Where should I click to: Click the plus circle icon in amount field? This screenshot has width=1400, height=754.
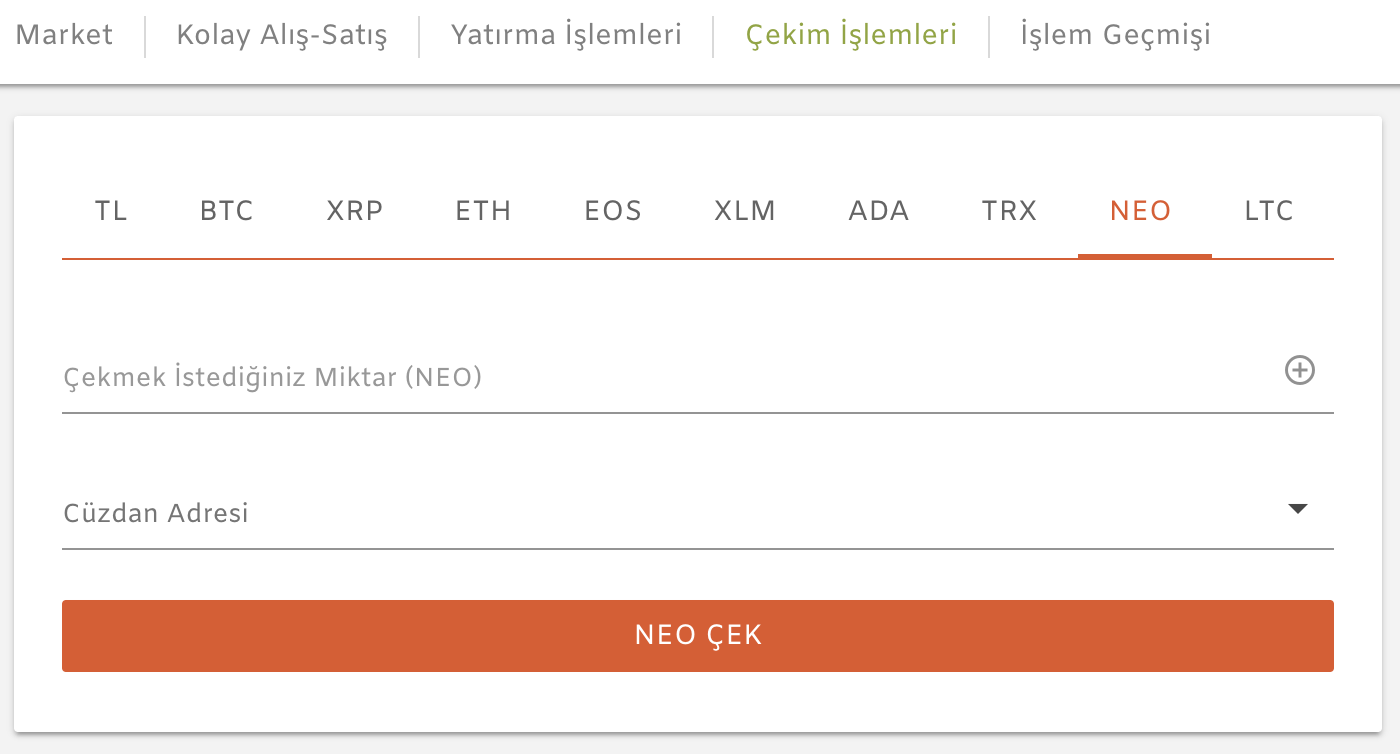[x=1299, y=371]
